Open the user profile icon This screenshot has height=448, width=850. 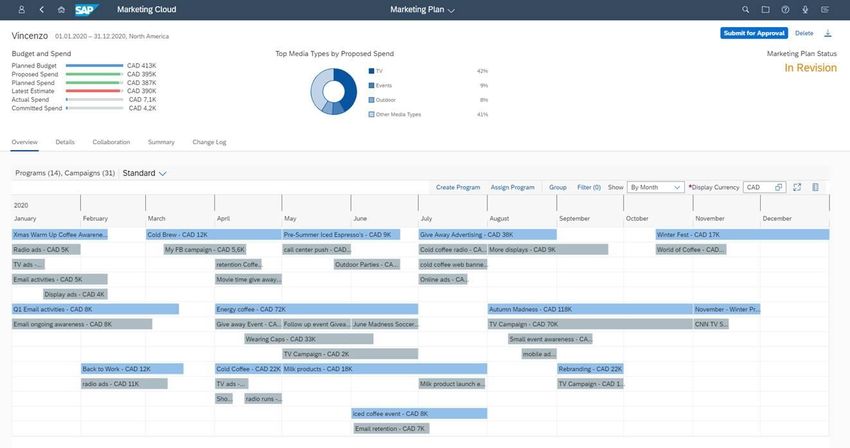pos(22,10)
